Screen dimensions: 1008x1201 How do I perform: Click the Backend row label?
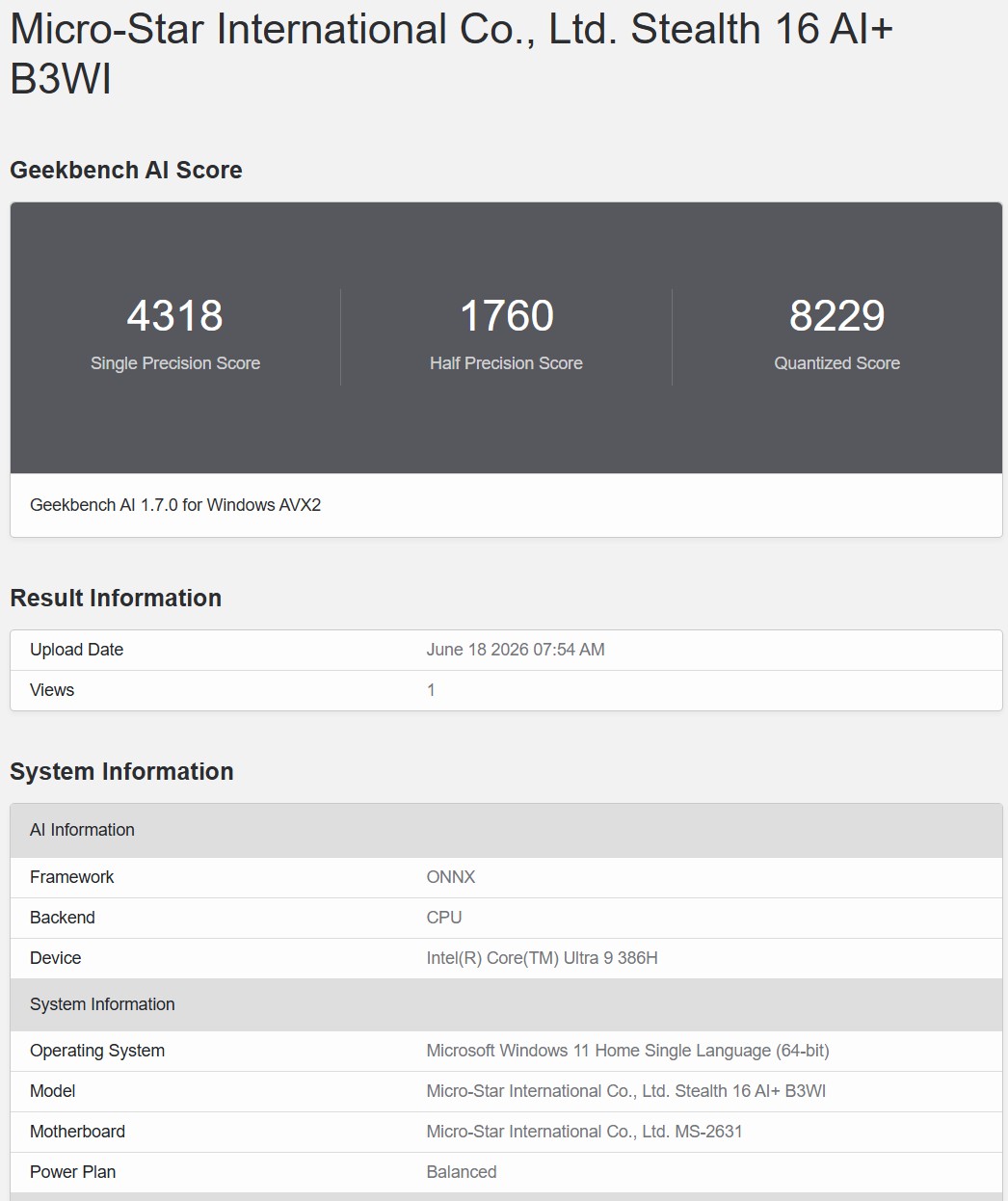click(63, 918)
